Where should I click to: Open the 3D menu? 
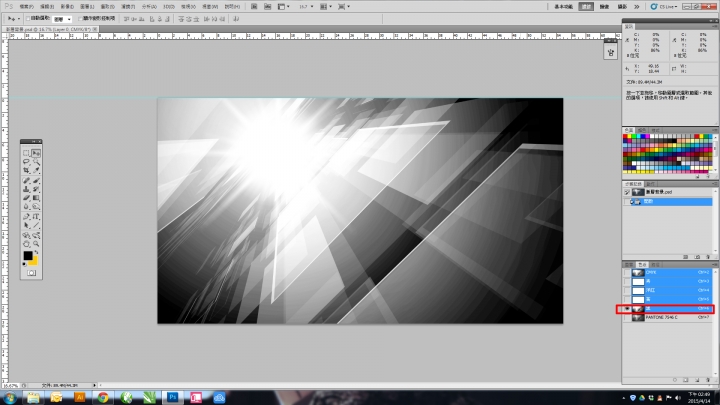(169, 6)
